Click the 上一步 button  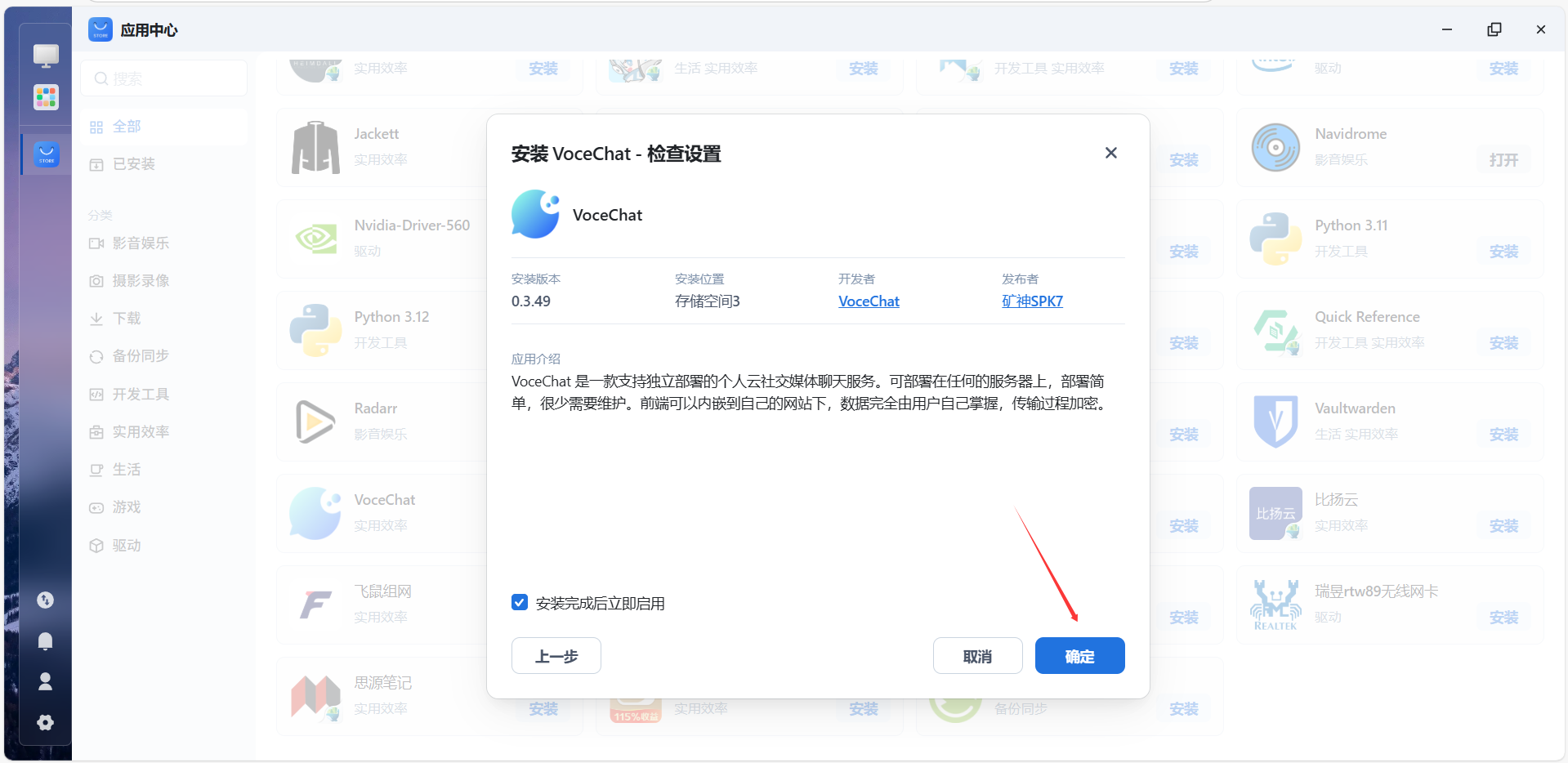tap(556, 655)
